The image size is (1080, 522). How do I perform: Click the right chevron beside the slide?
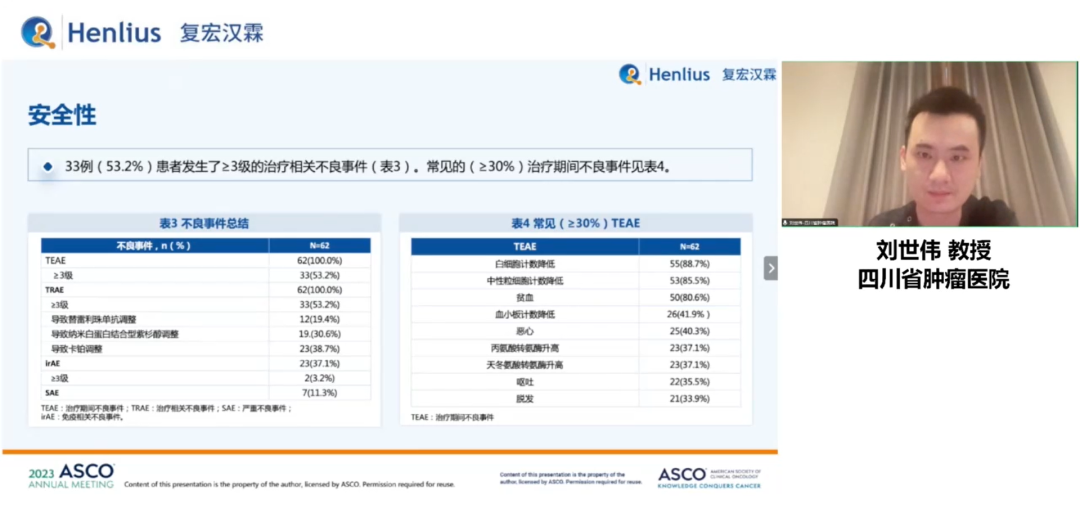(x=770, y=268)
